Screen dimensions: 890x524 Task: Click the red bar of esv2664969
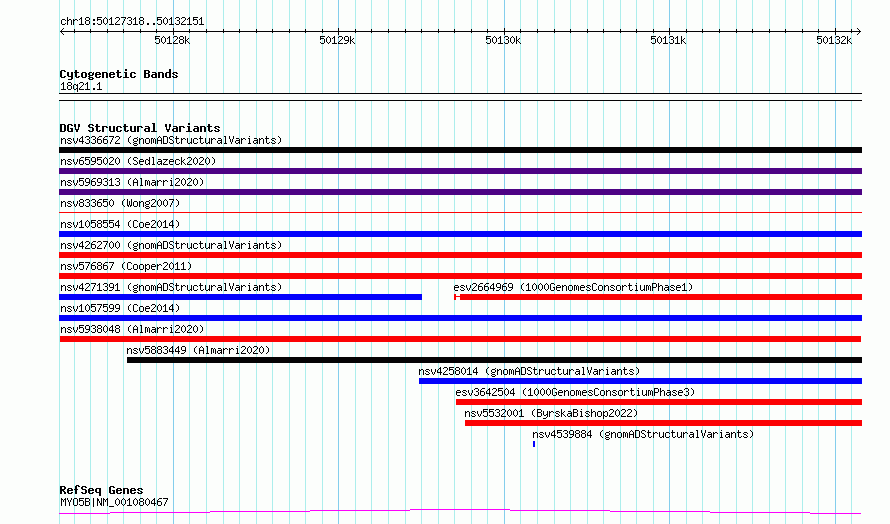pos(658,297)
